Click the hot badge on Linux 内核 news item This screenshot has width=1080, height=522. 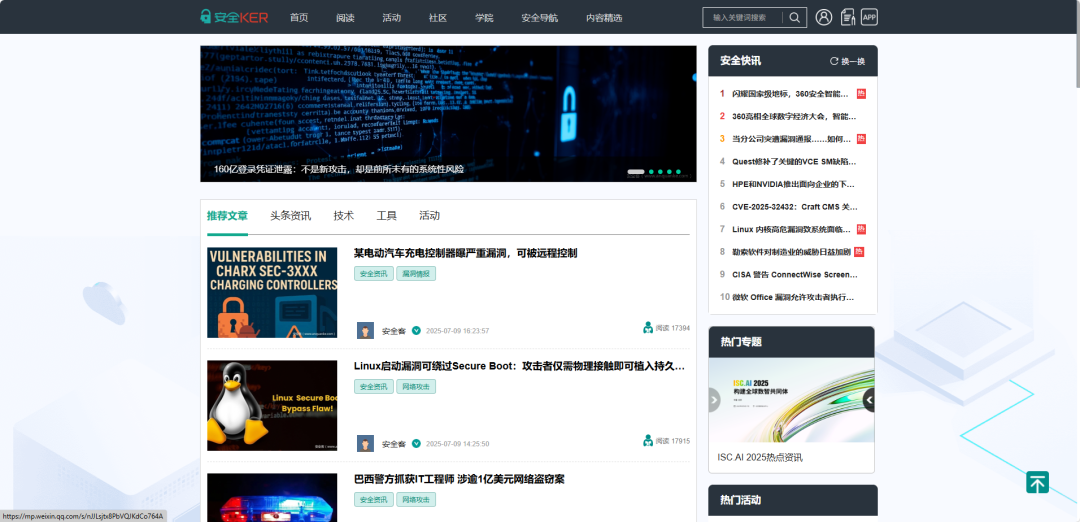861,229
